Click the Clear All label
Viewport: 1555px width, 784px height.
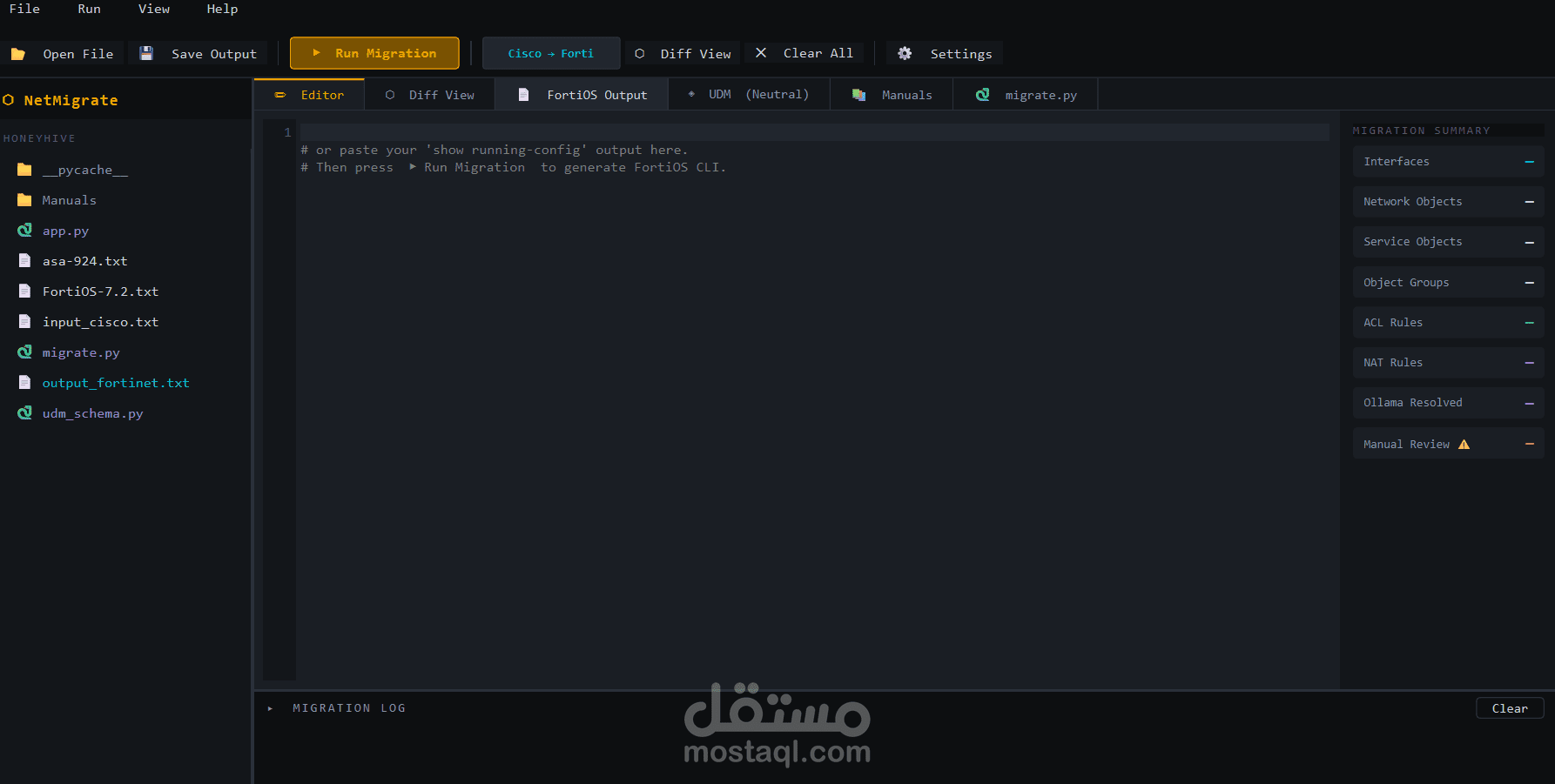click(818, 53)
